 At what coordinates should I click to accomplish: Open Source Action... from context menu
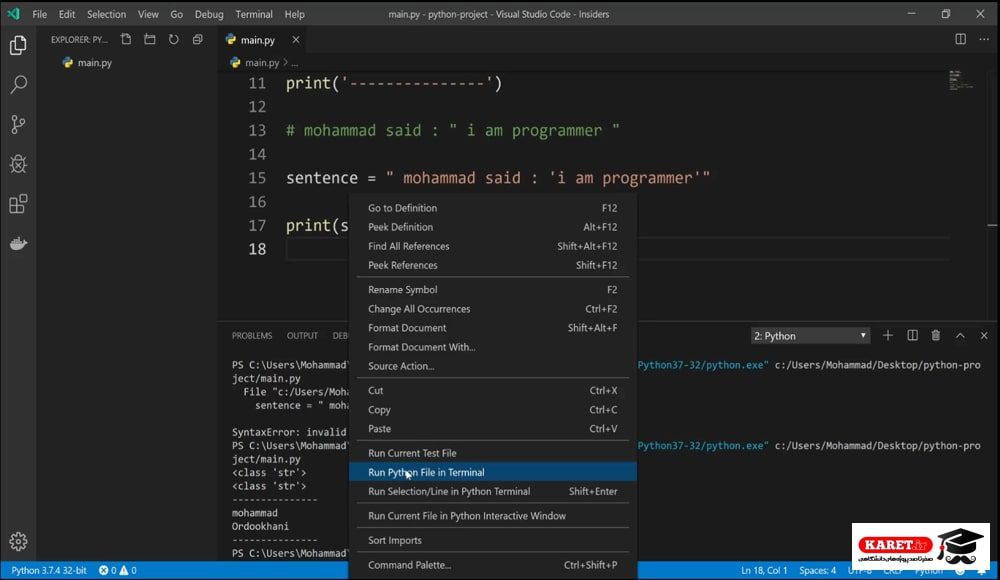tap(492, 366)
